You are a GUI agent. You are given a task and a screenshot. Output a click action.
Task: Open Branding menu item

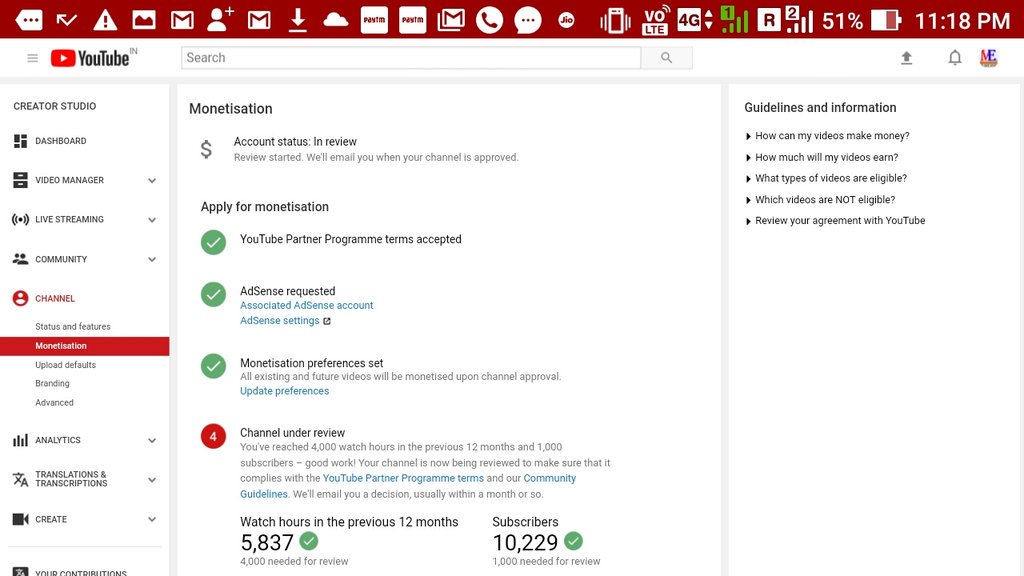52,383
